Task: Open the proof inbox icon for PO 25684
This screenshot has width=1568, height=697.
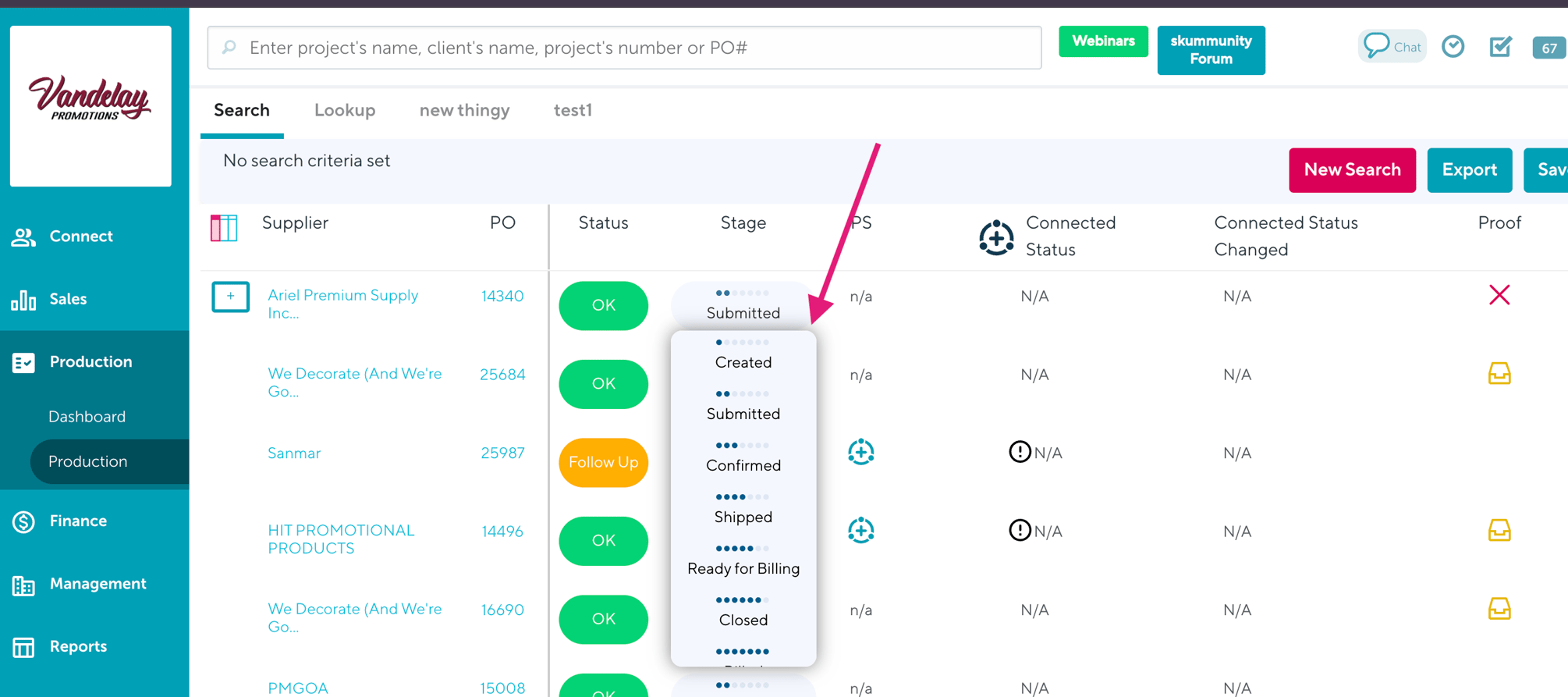Action: click(x=1499, y=374)
